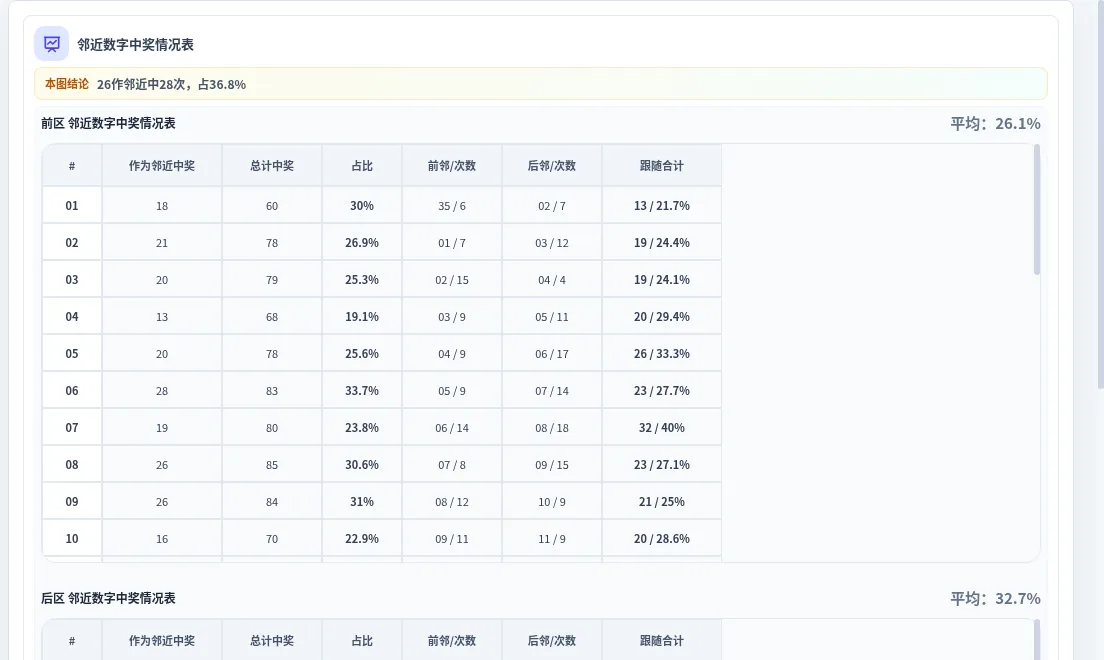This screenshot has width=1104, height=660.
Task: Click the 33.7% ratio in row 06
Action: click(362, 390)
